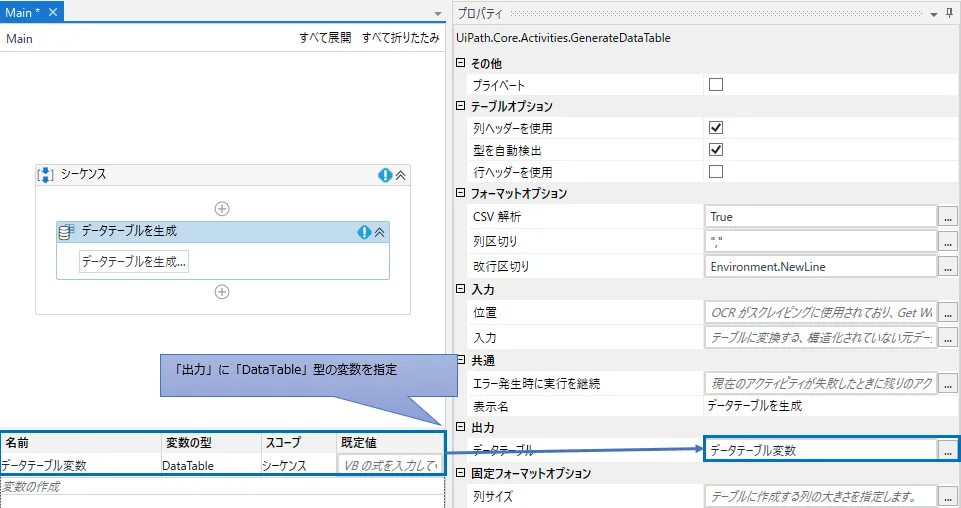Click the 名前 column header
The width and height of the screenshot is (961, 508).
[82, 442]
